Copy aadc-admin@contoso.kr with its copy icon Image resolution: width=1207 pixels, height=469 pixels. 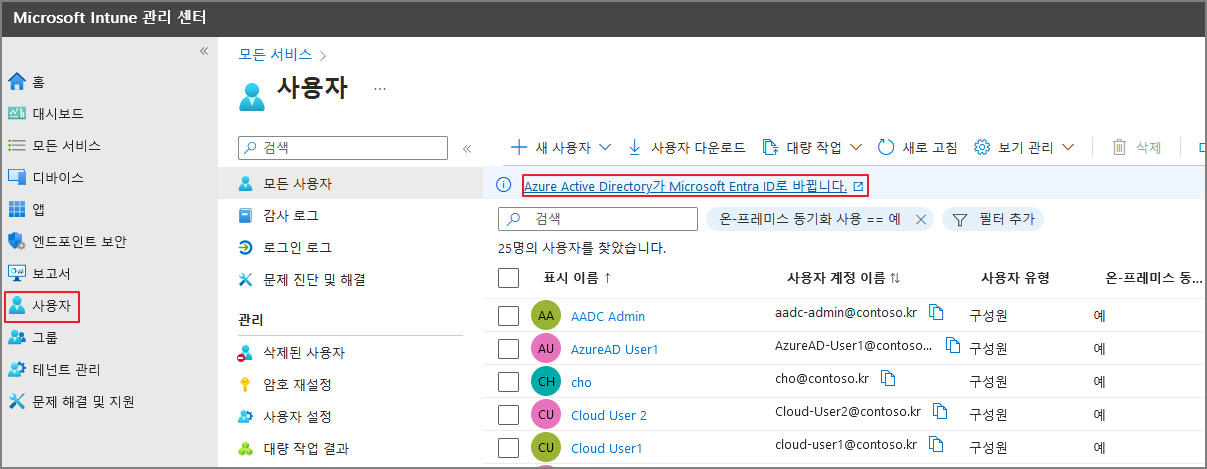tap(937, 313)
